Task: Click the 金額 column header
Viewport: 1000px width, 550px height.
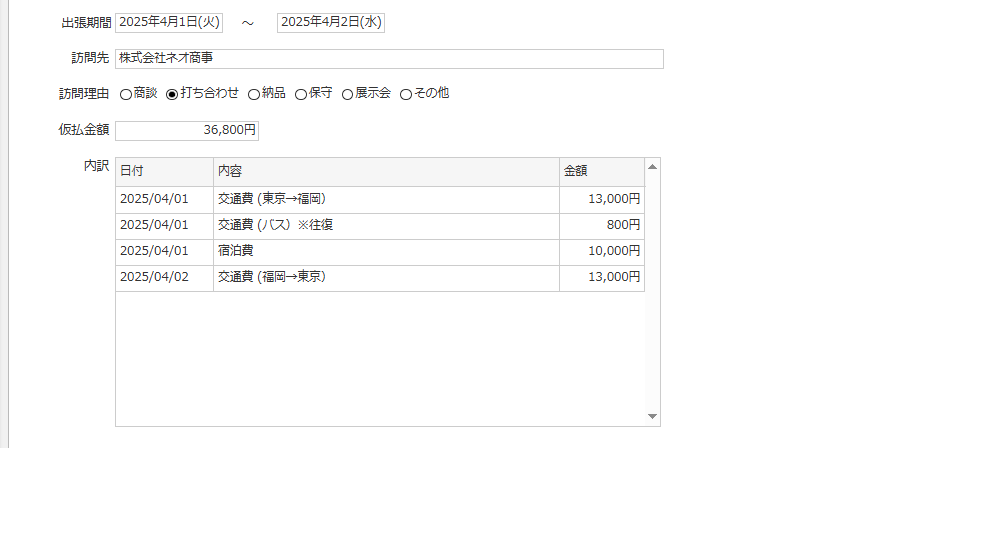Action: pyautogui.click(x=601, y=172)
